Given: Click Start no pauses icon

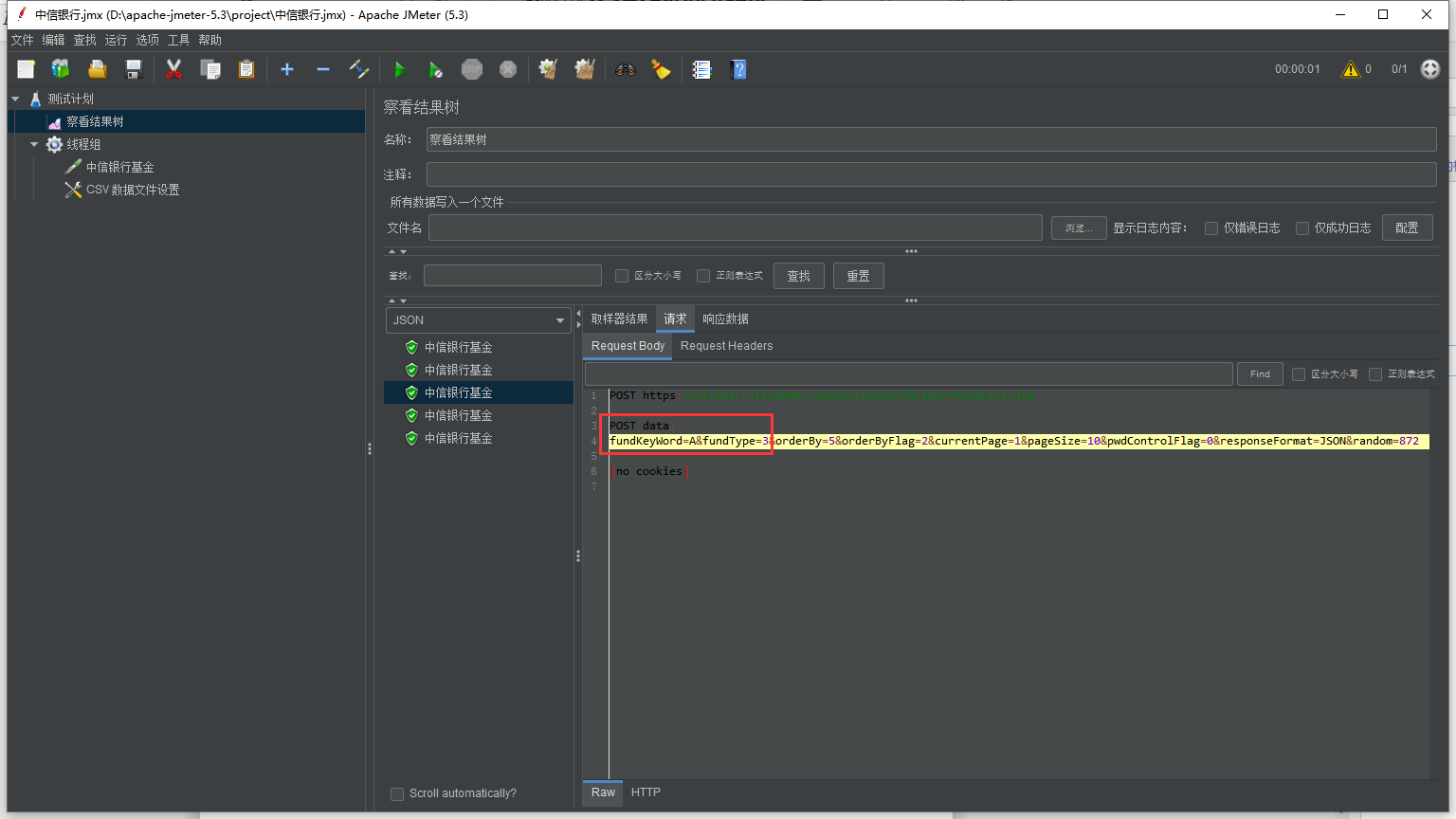Looking at the screenshot, I should pyautogui.click(x=435, y=69).
